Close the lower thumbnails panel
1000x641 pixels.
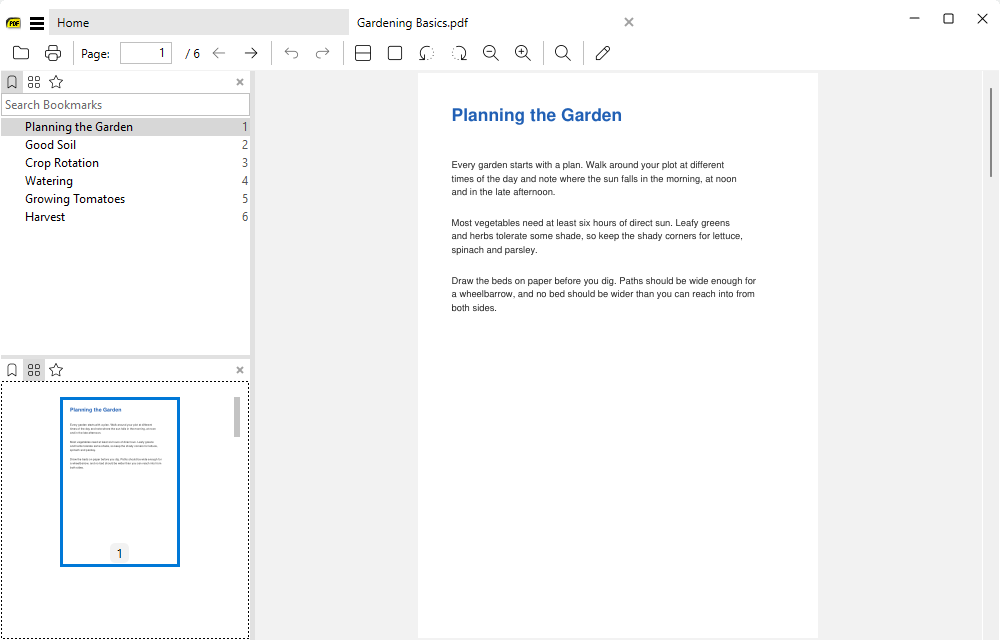point(240,370)
